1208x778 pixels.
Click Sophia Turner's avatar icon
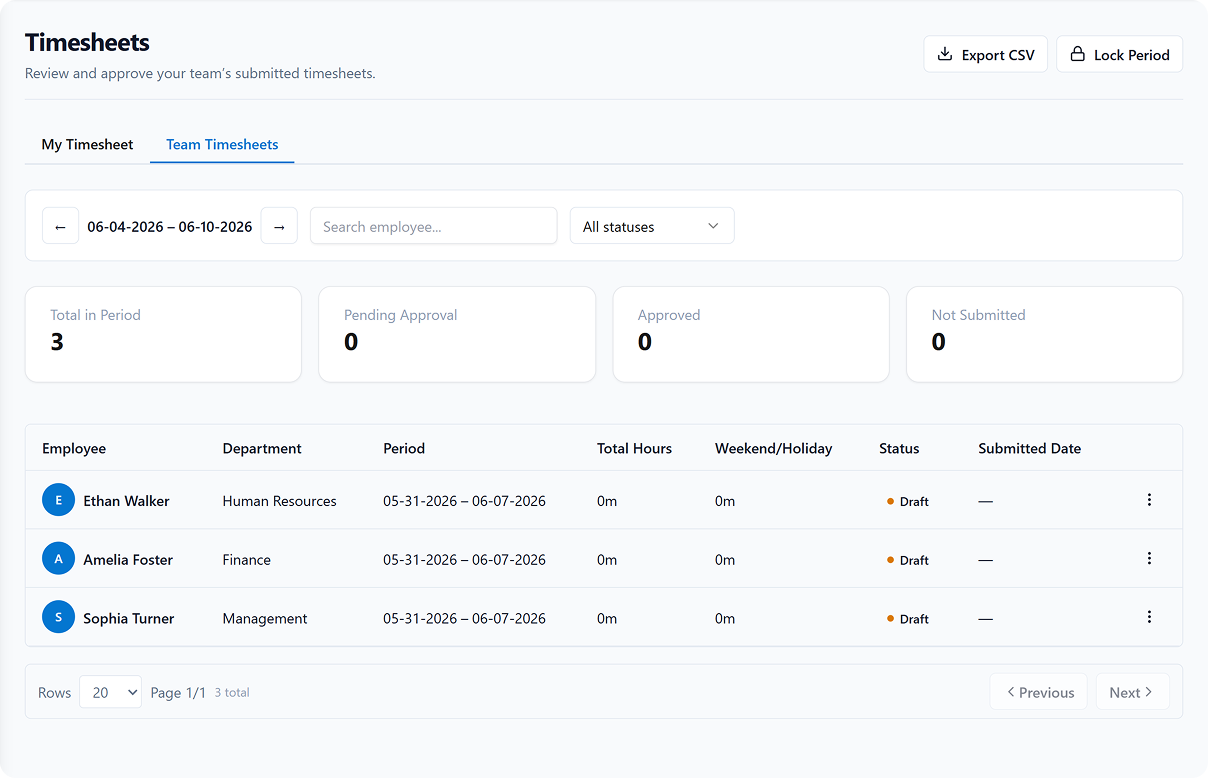59,617
